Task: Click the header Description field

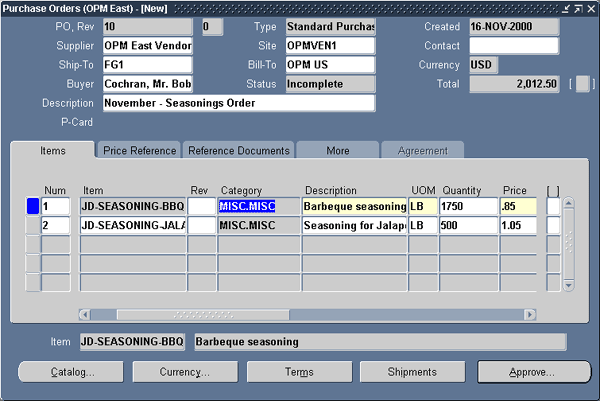Action: (x=239, y=103)
